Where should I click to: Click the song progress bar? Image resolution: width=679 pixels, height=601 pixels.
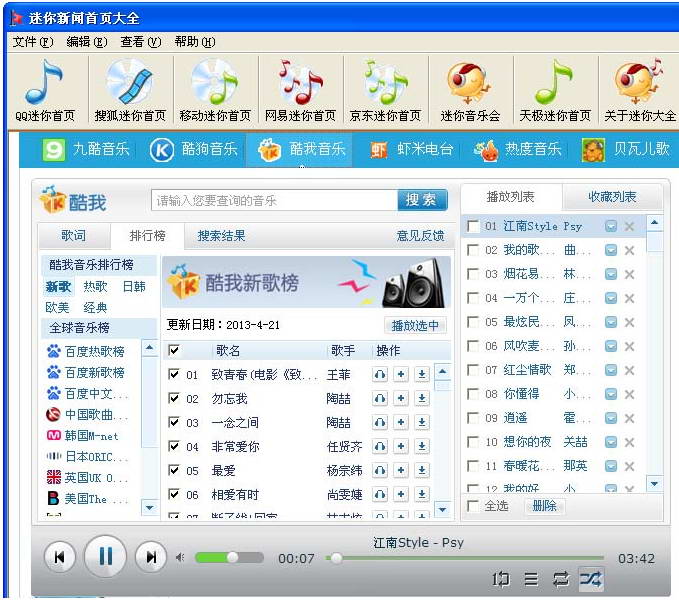tap(465, 558)
